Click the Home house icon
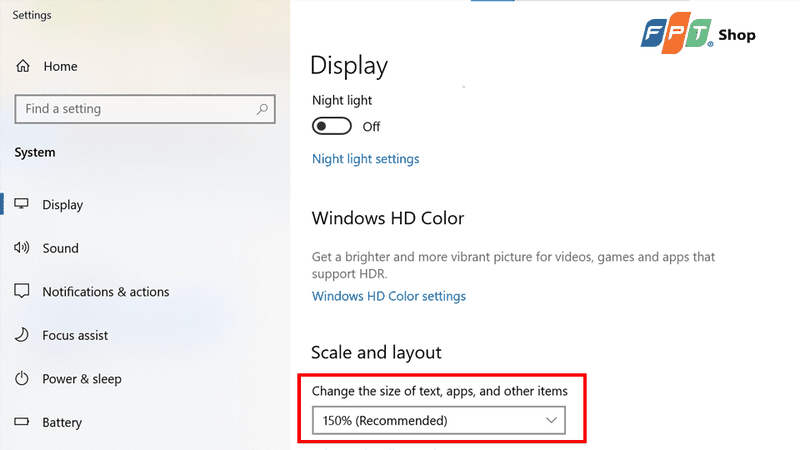The image size is (800, 450). (x=23, y=66)
